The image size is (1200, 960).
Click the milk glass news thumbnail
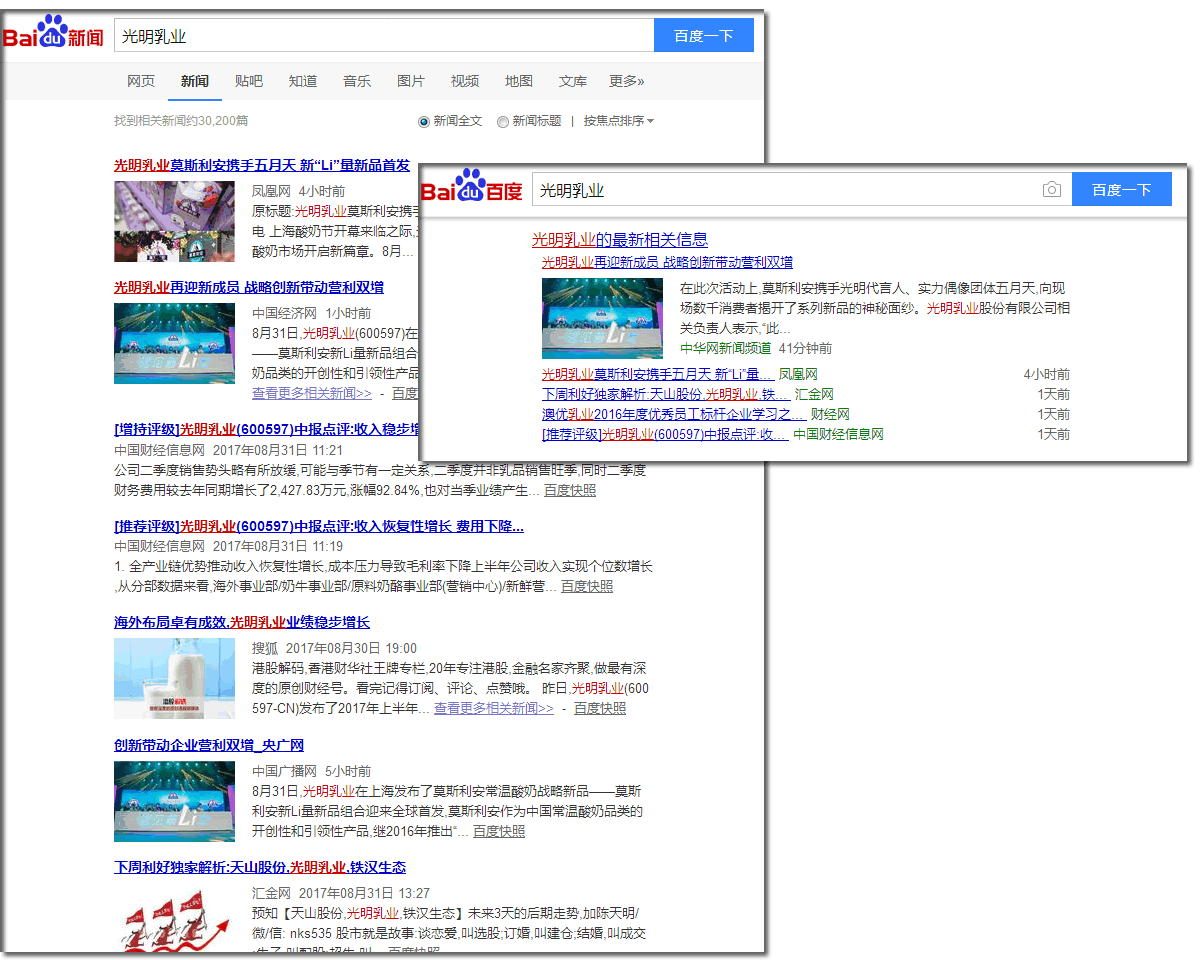174,678
